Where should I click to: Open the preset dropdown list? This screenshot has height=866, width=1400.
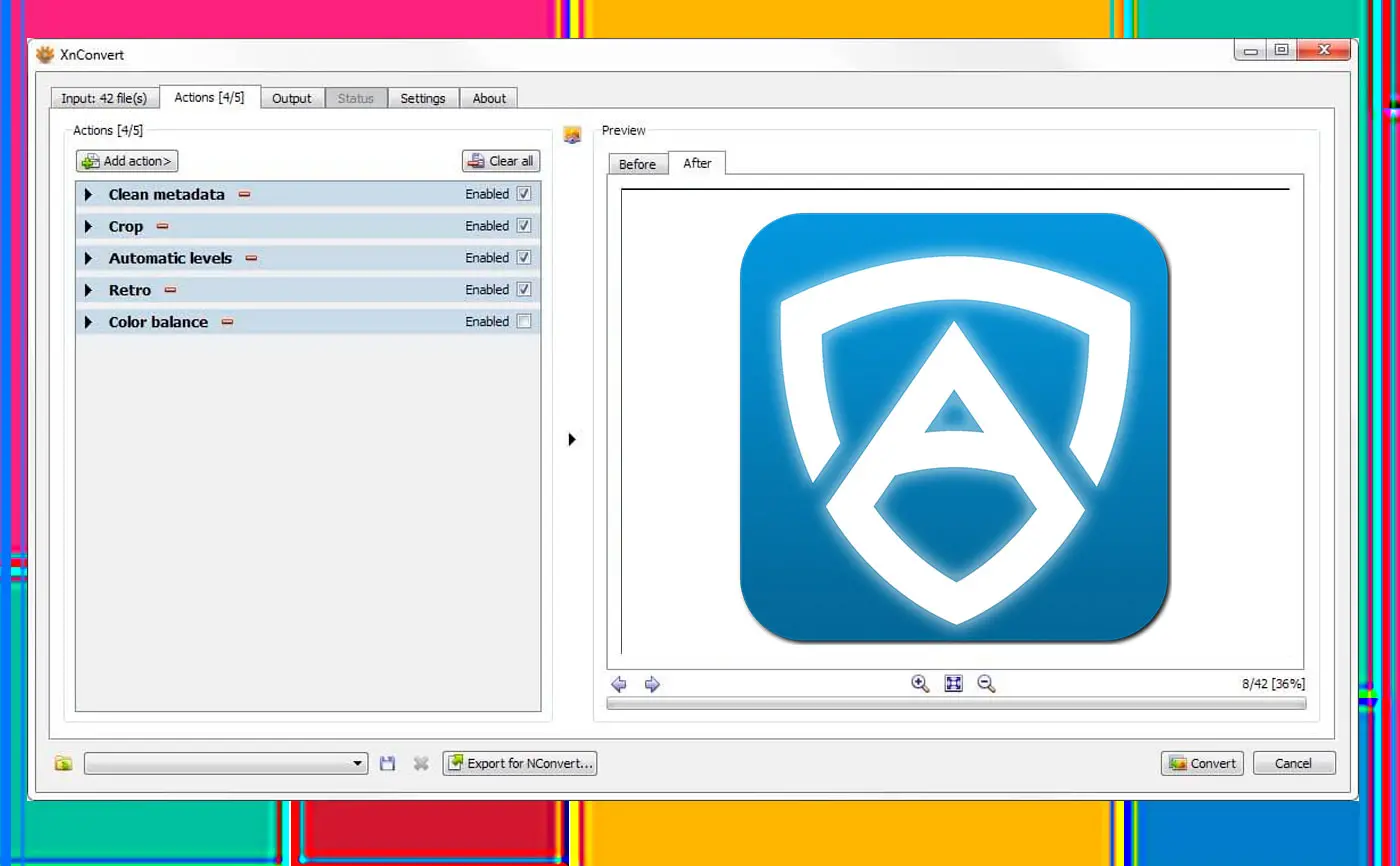[x=357, y=763]
